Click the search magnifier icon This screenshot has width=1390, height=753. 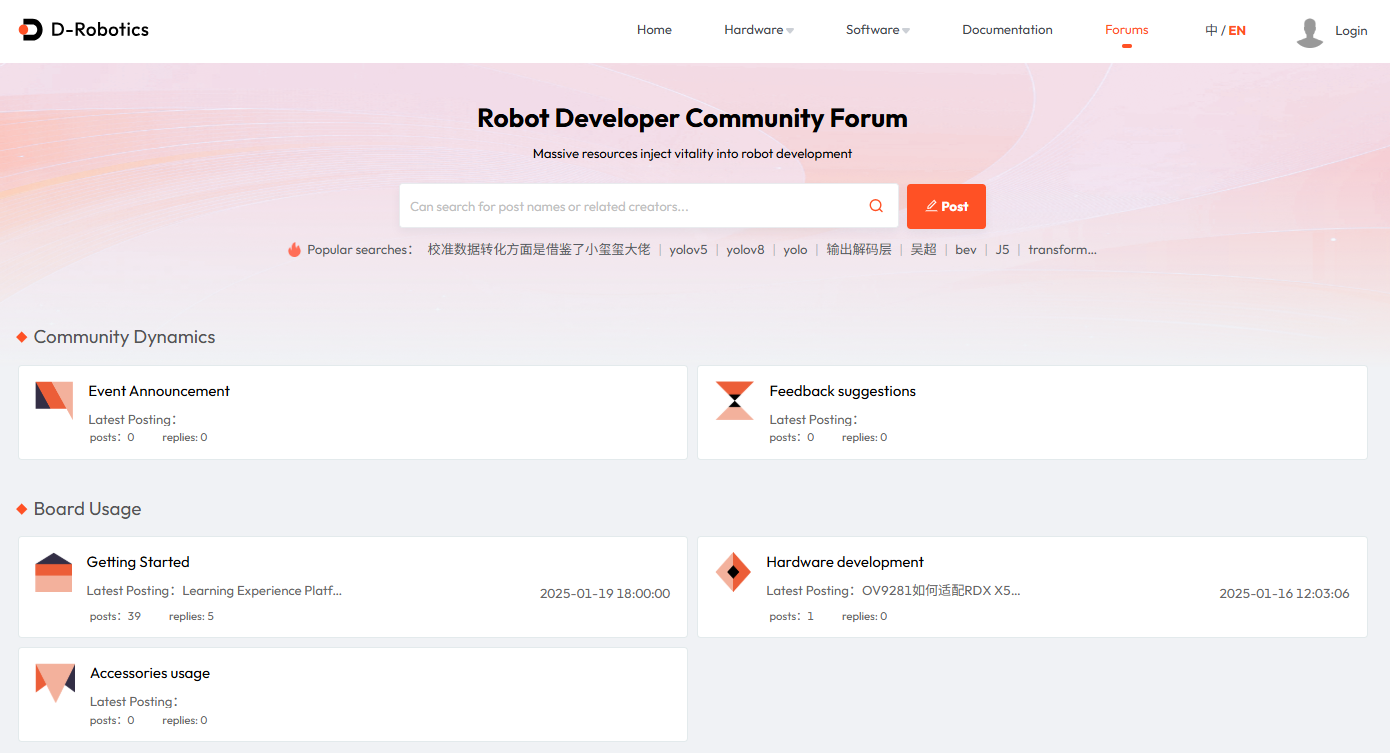point(876,206)
